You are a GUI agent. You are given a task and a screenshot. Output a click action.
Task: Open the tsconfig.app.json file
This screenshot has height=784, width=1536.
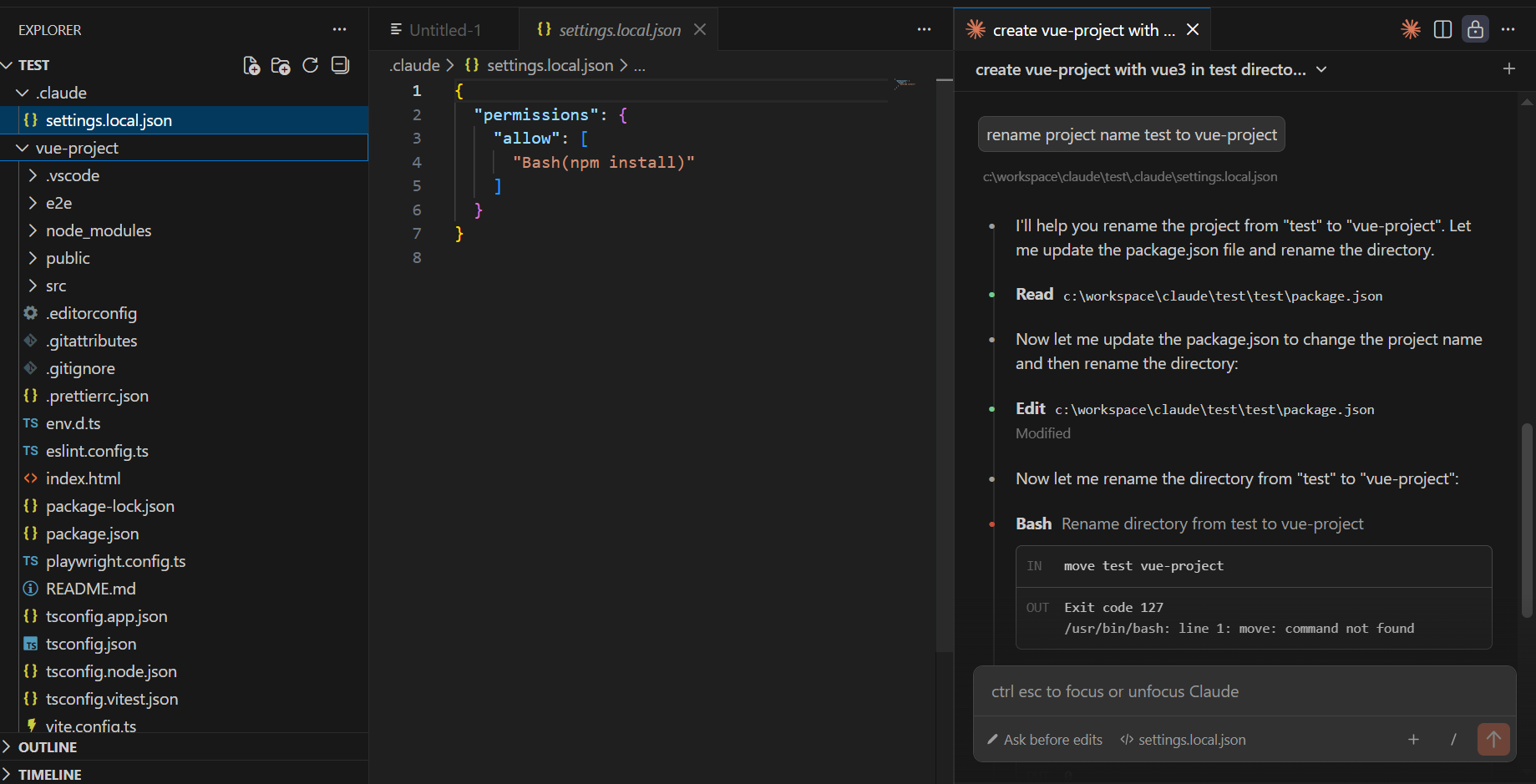click(x=184, y=616)
